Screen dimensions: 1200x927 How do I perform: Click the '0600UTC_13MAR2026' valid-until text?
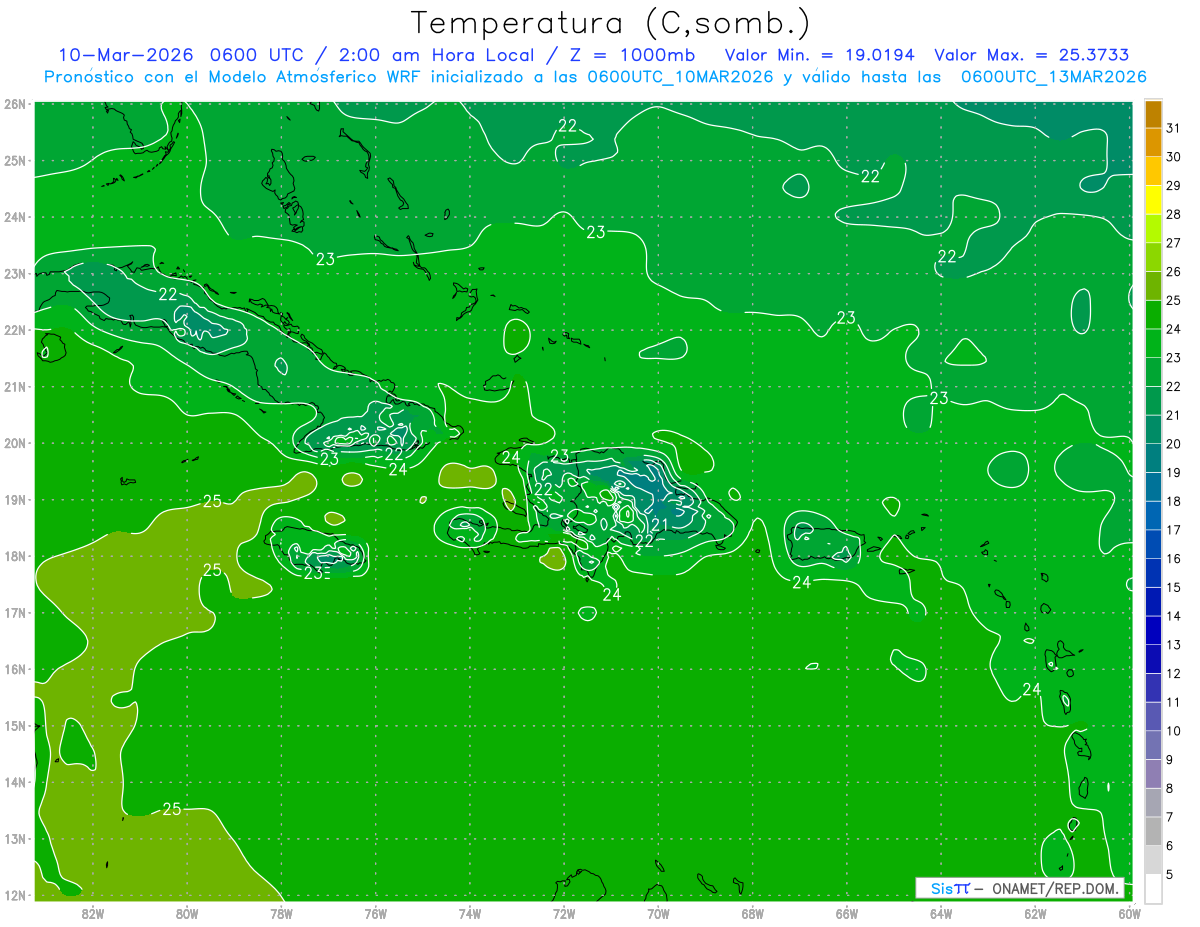(1053, 76)
